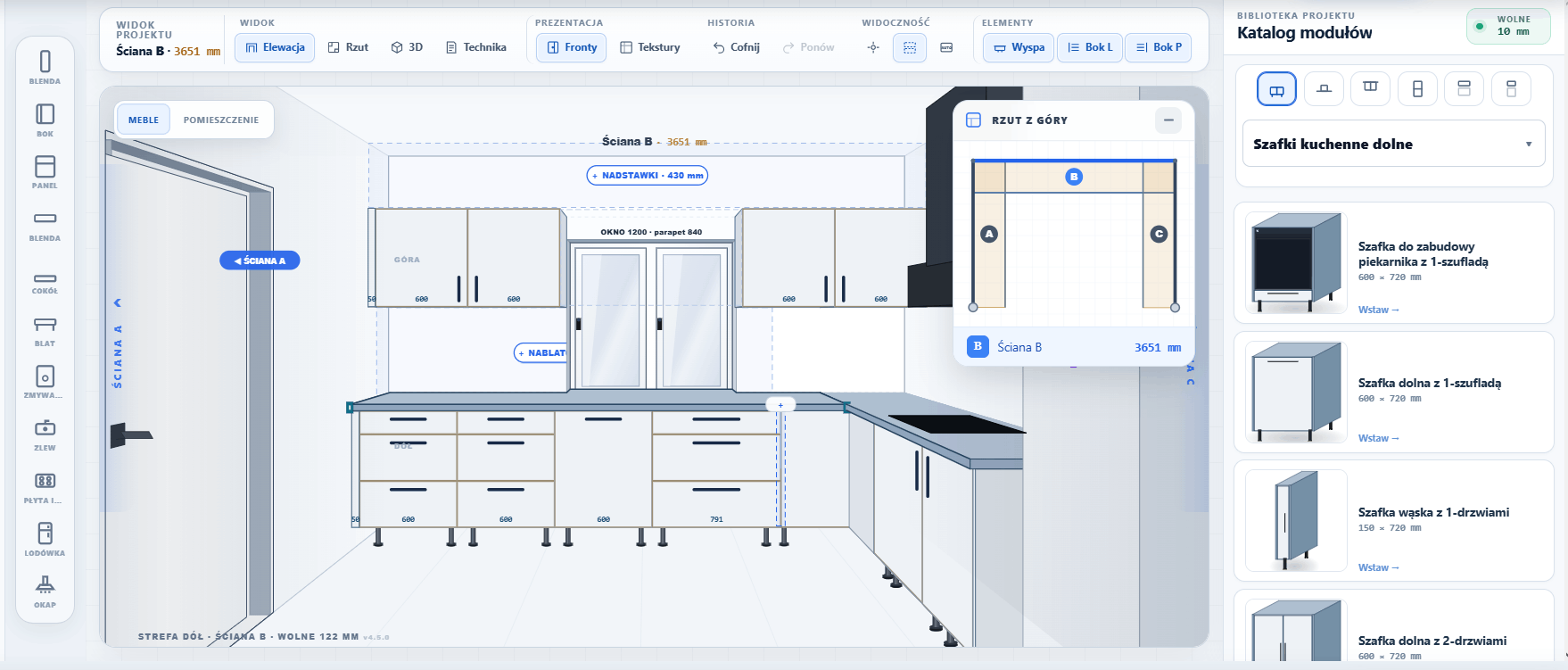Switch to the 3D view
The width and height of the screenshot is (1568, 670).
(407, 47)
